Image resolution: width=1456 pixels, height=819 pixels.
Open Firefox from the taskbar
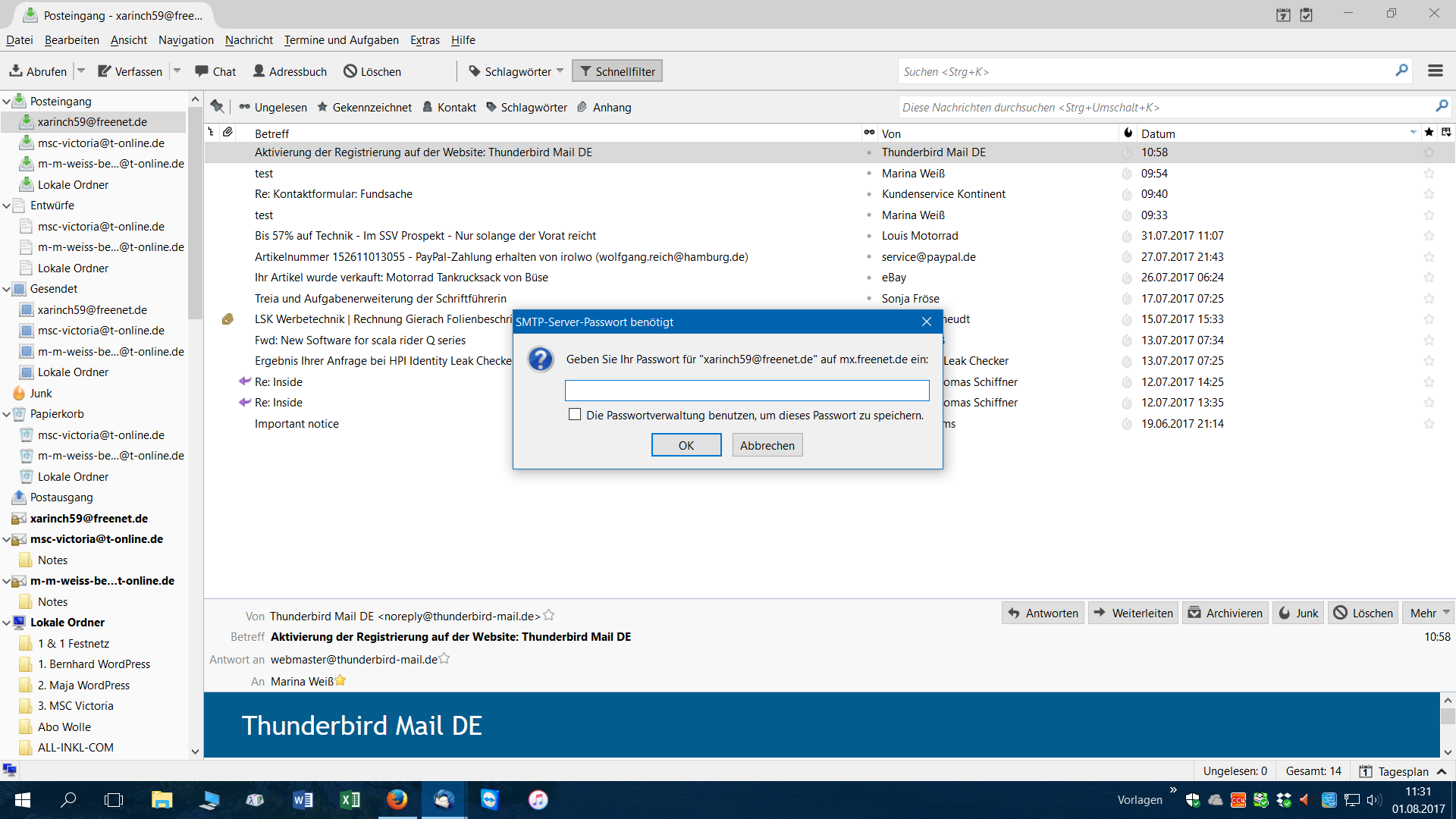[397, 799]
